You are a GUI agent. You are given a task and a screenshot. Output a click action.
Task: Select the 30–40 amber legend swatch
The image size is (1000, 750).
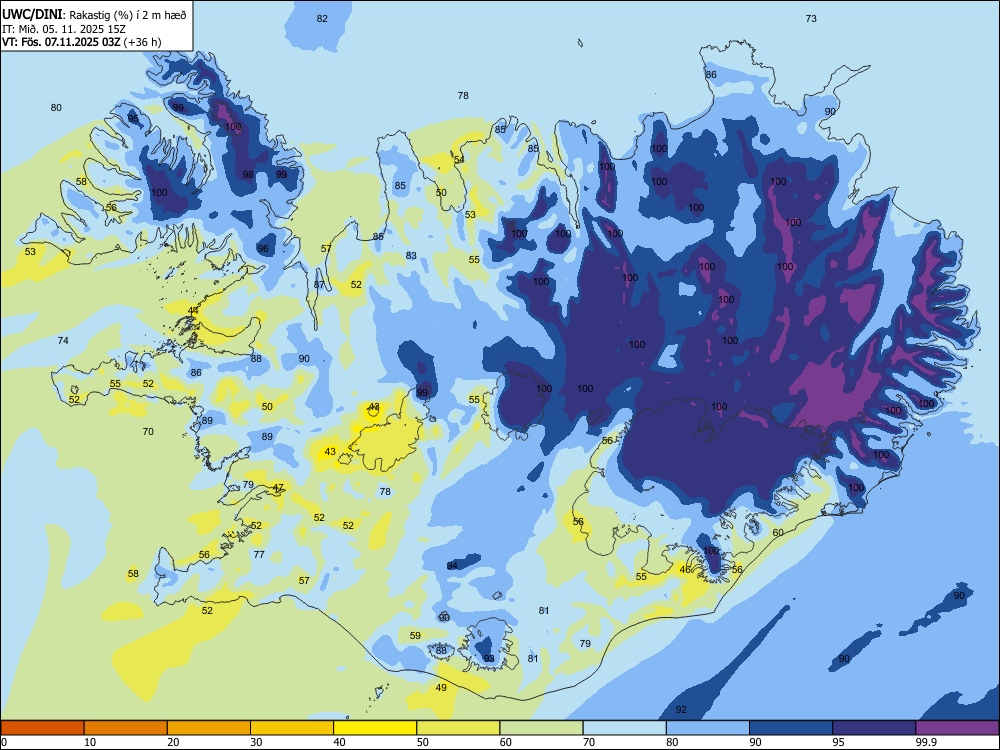(x=292, y=728)
